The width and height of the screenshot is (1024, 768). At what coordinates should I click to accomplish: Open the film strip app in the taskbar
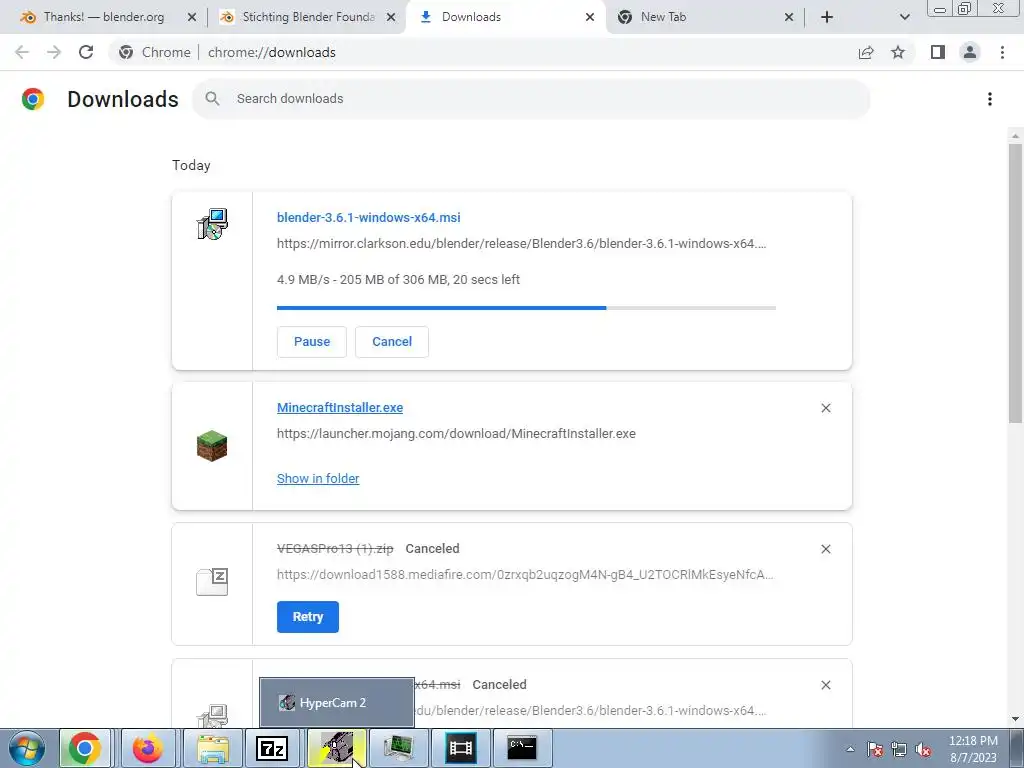point(461,748)
